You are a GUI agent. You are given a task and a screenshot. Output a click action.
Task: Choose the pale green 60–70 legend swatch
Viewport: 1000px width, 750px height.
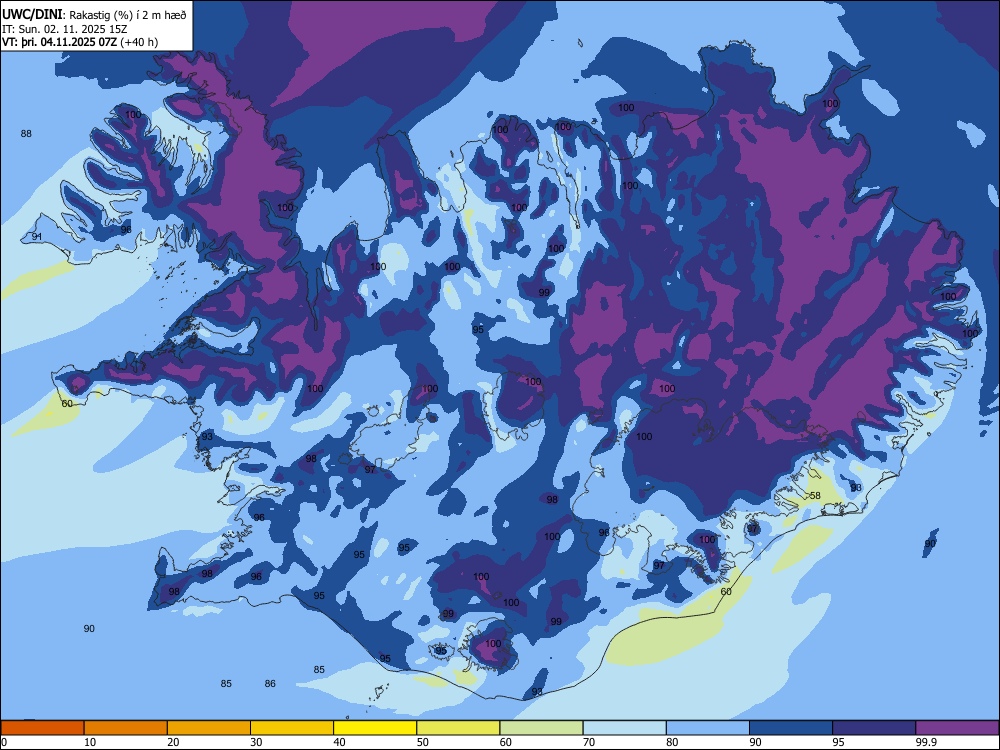coord(541,728)
